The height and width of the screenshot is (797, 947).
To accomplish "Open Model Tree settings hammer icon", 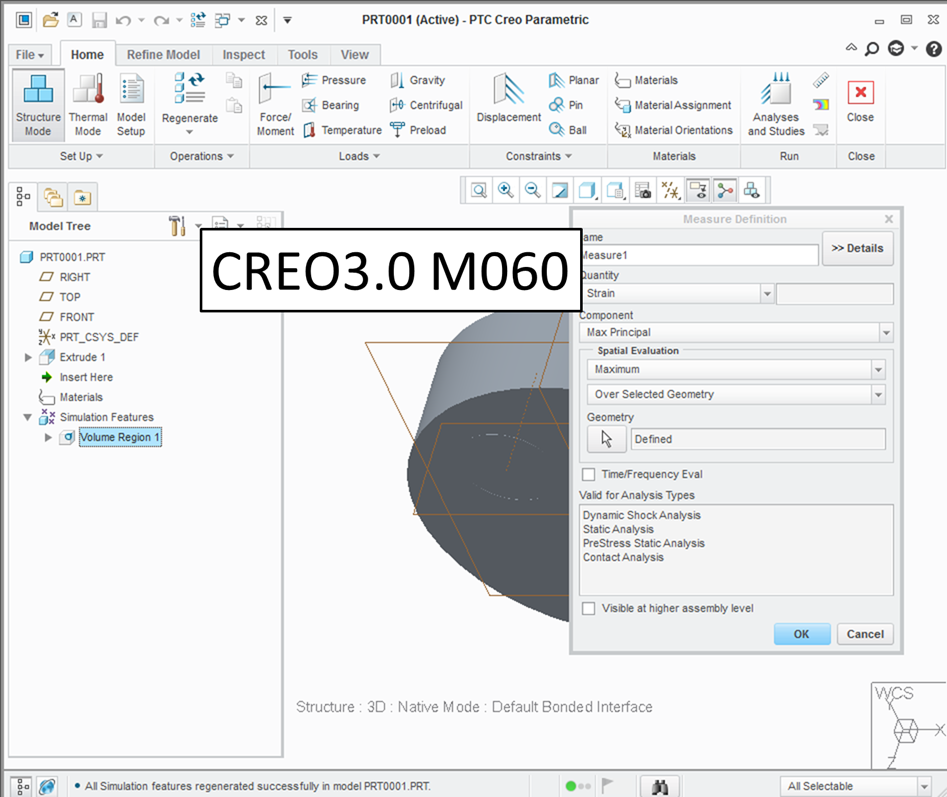I will click(x=178, y=226).
